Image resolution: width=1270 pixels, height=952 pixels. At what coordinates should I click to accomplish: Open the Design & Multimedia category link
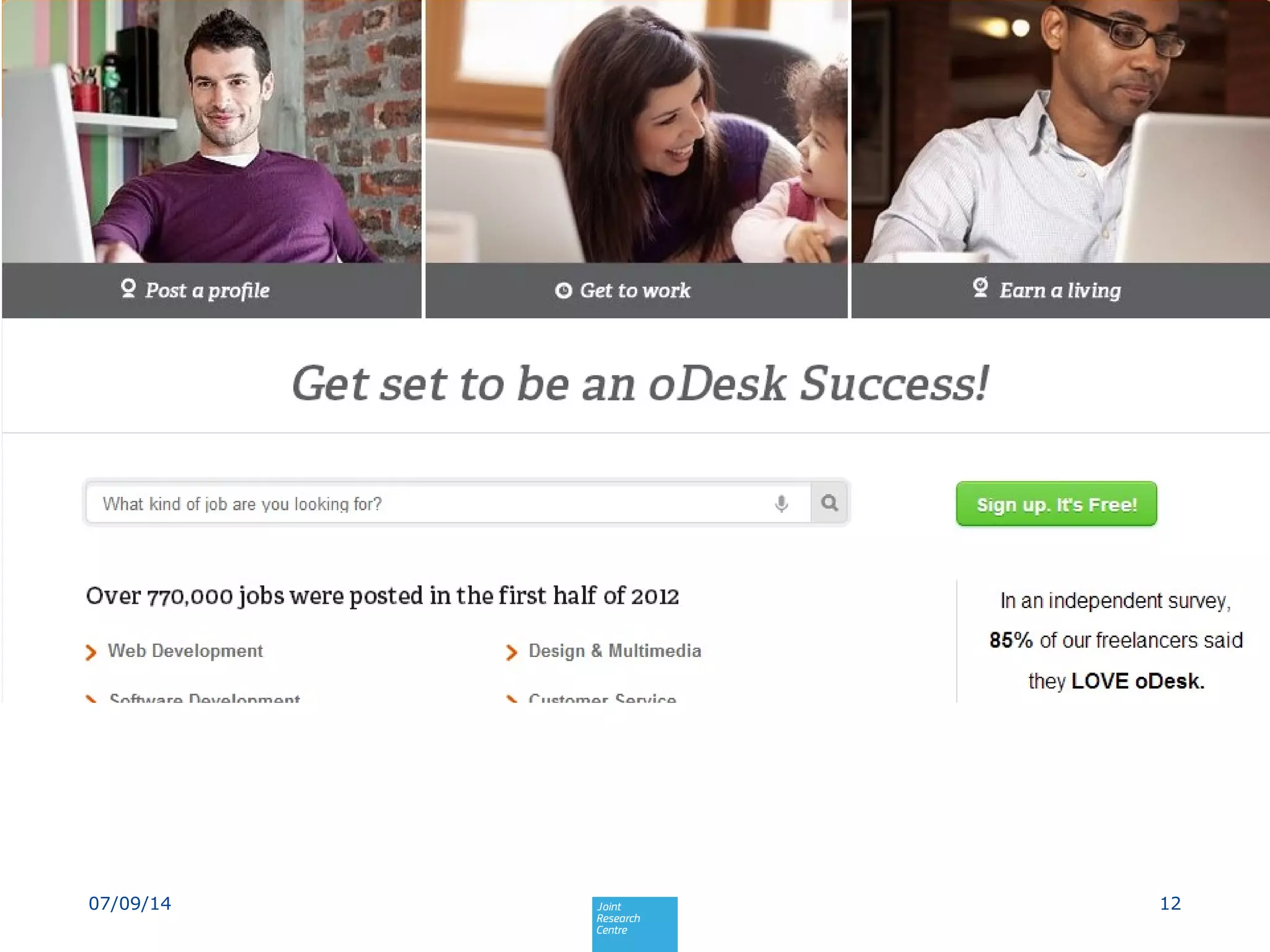pyautogui.click(x=615, y=651)
